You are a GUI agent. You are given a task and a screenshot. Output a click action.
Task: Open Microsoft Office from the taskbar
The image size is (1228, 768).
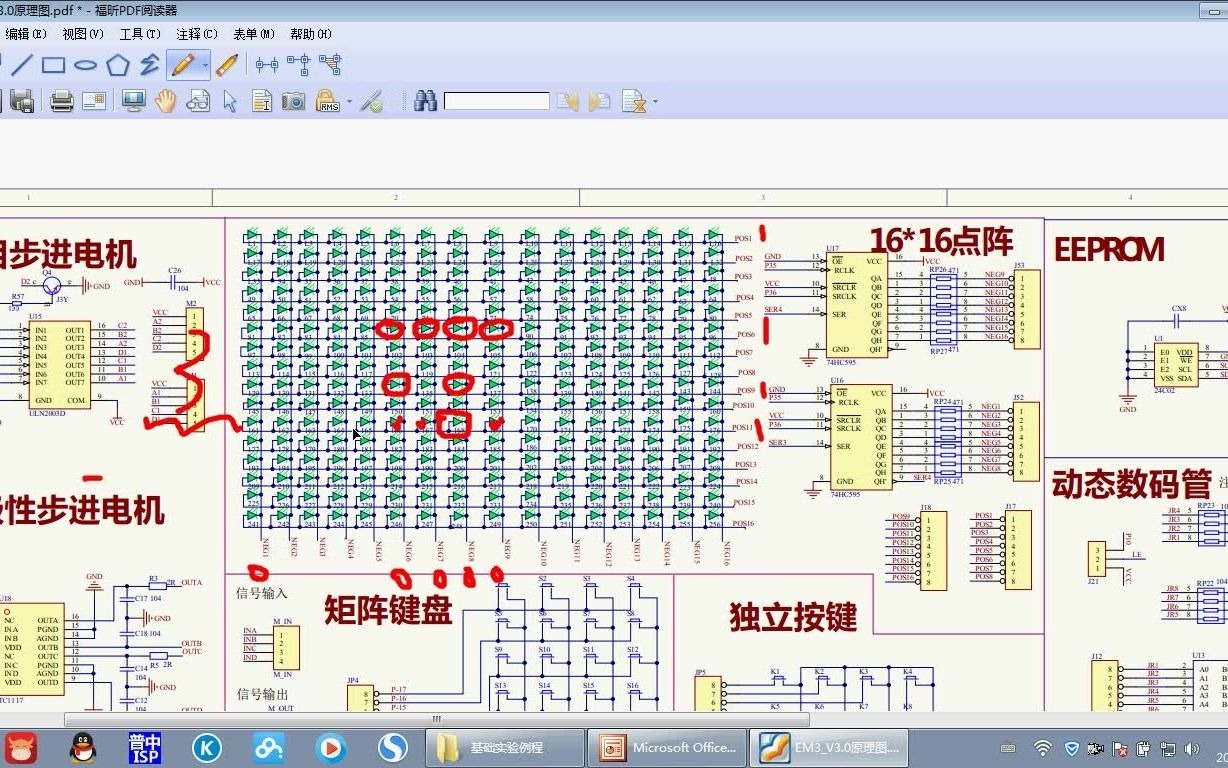[667, 748]
